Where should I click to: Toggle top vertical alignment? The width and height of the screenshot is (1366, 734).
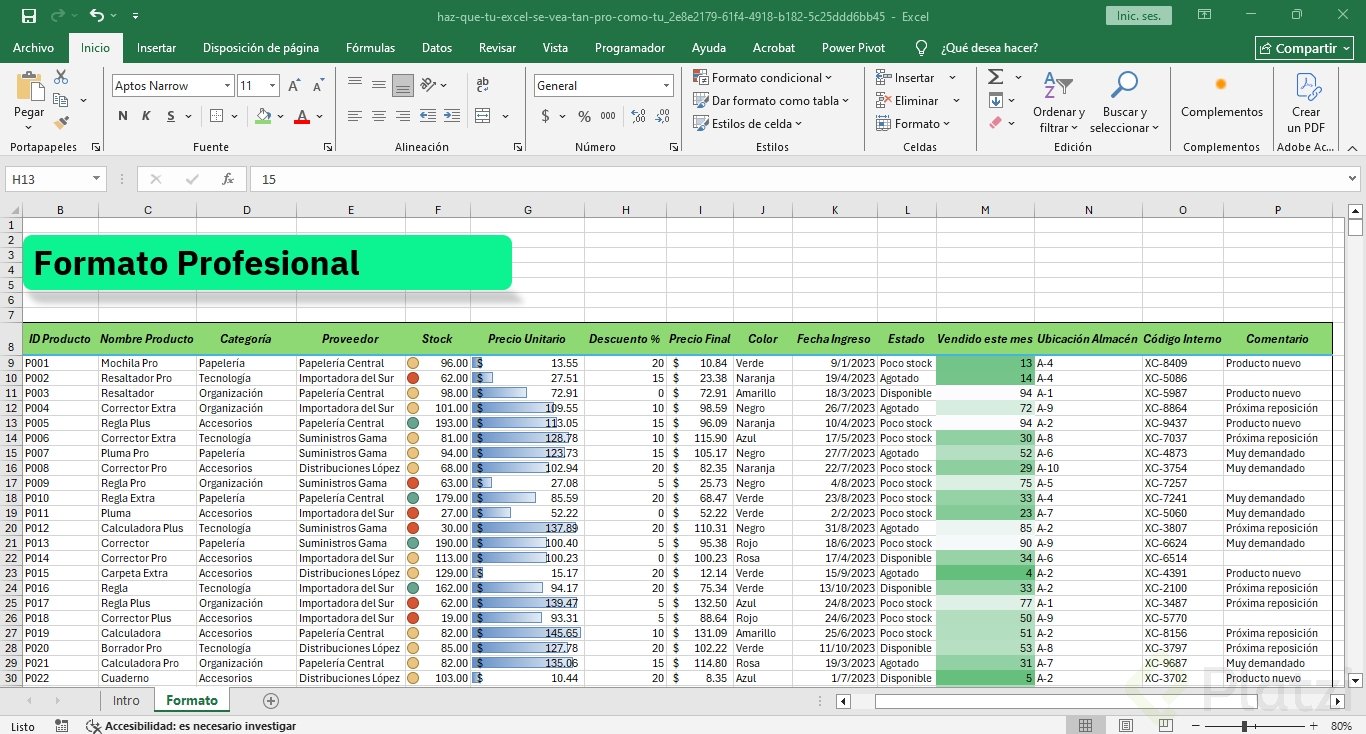(x=355, y=85)
